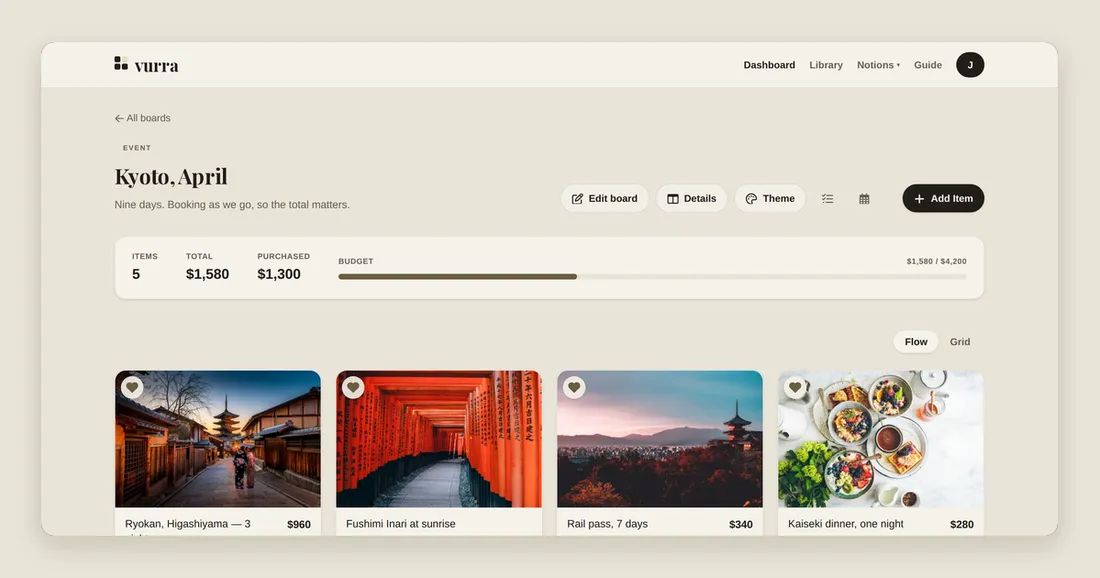Open the board Details button
Viewport: 1100px width, 578px height.
[x=691, y=199]
